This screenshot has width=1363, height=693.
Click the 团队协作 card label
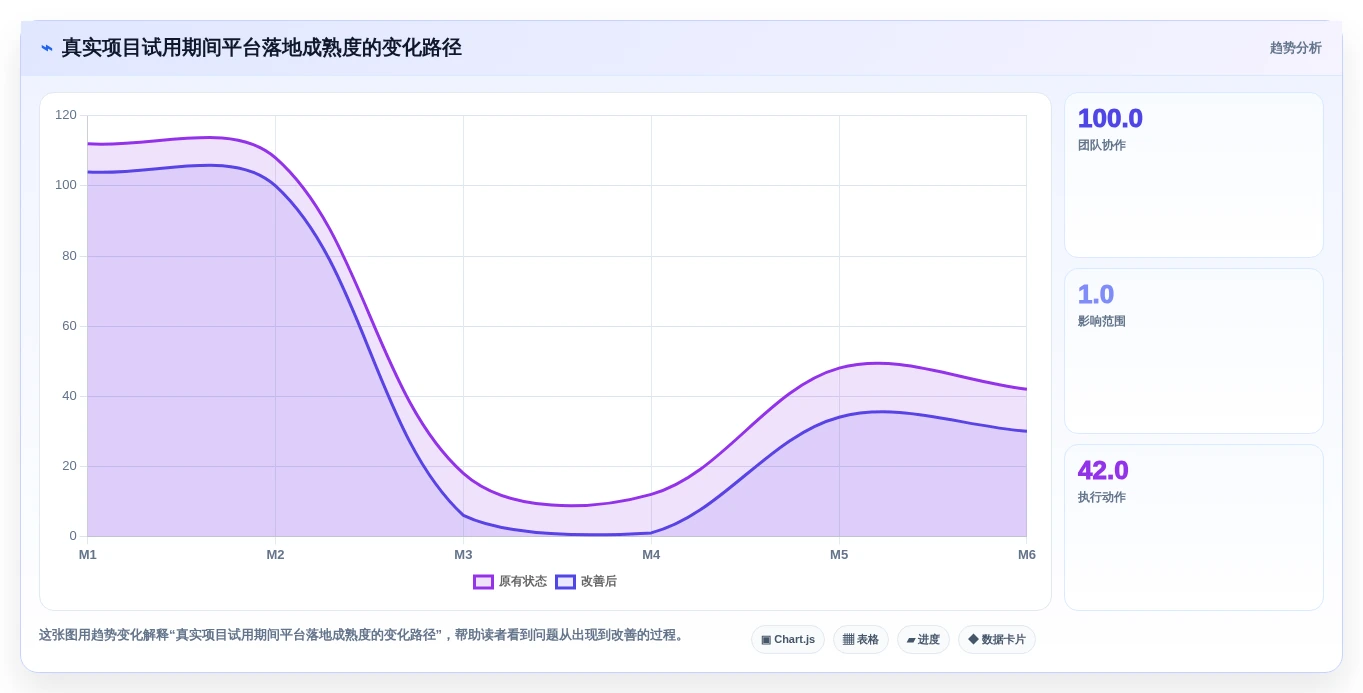coord(1102,146)
